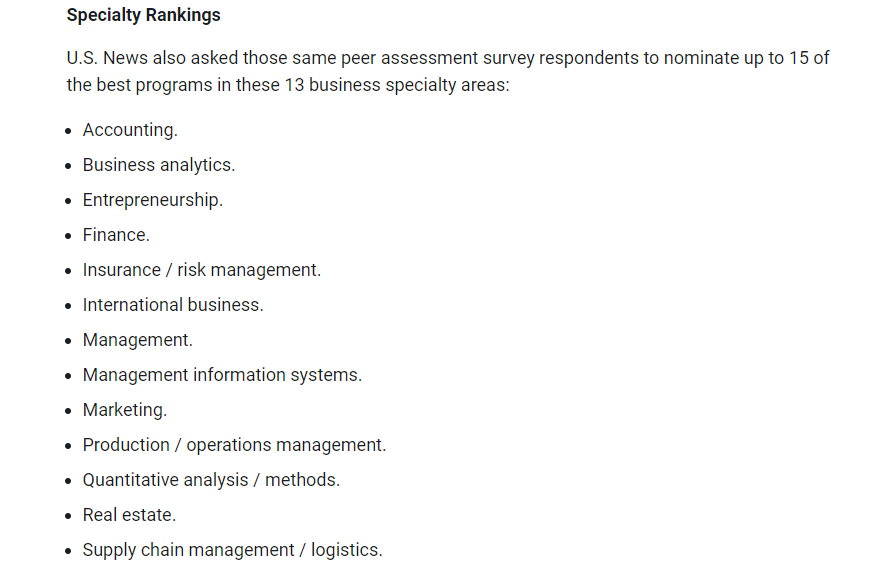Click the paragraph beginning with U.S. News
This screenshot has height=569, width=870.
(448, 71)
